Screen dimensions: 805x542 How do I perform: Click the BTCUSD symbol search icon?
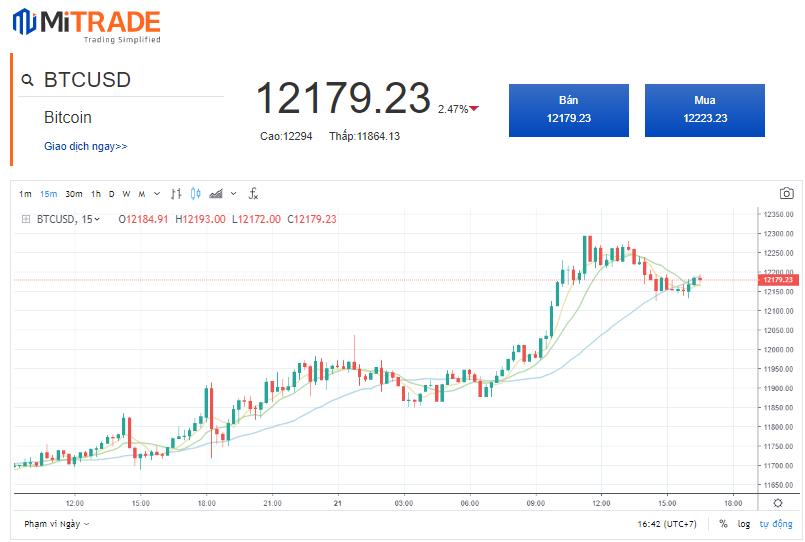pyautogui.click(x=27, y=80)
